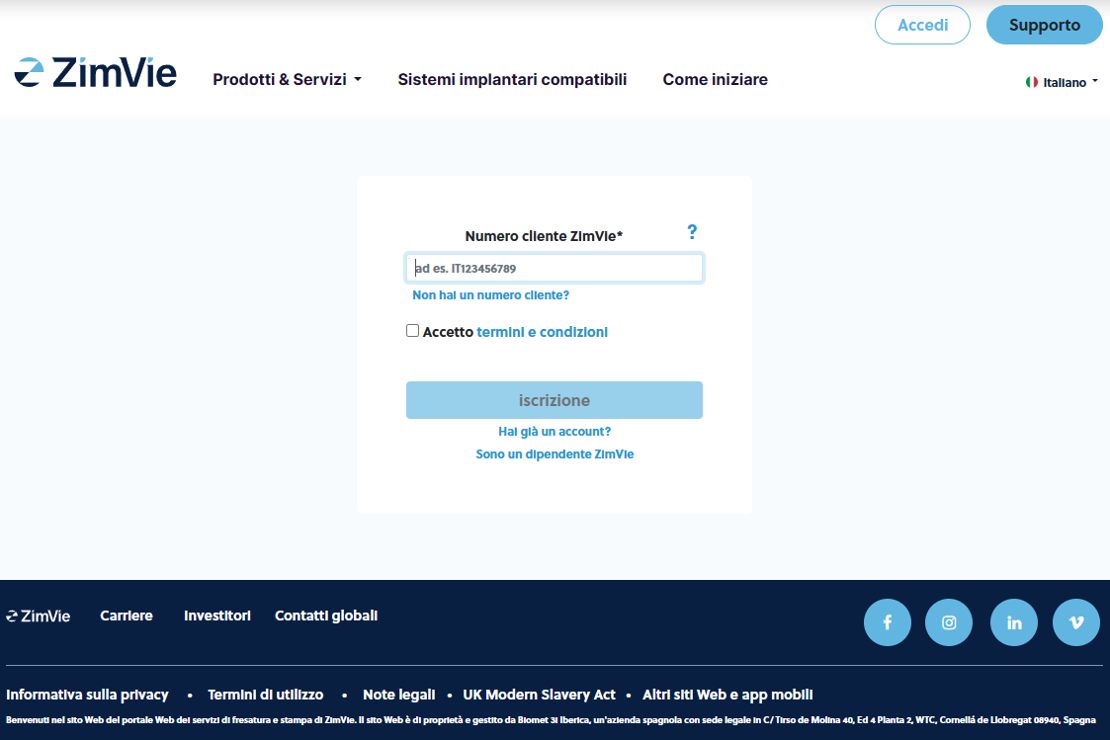Click "Non hai un numero cliente?" link
This screenshot has height=740, width=1110.
(x=491, y=296)
